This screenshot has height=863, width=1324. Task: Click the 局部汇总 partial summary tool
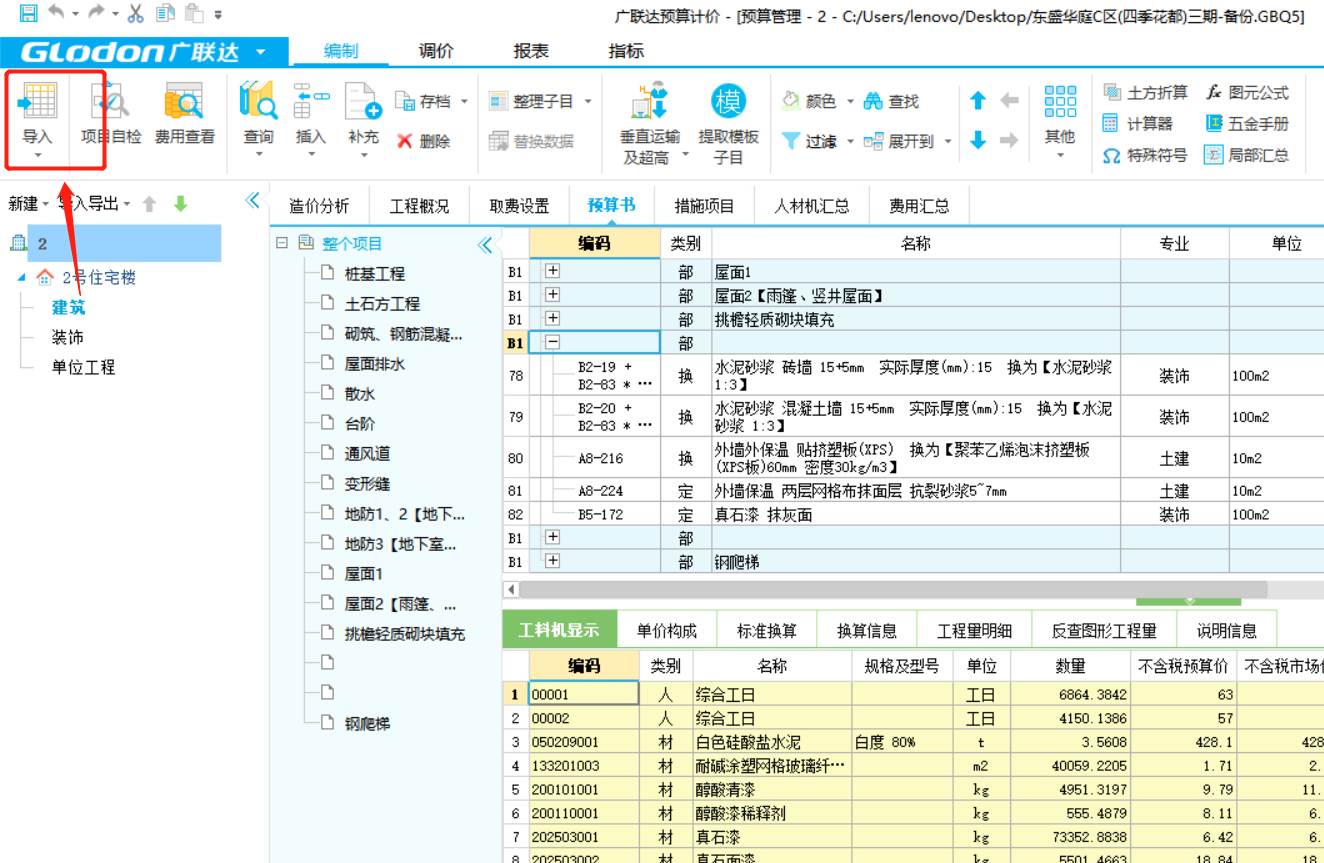pos(1247,156)
